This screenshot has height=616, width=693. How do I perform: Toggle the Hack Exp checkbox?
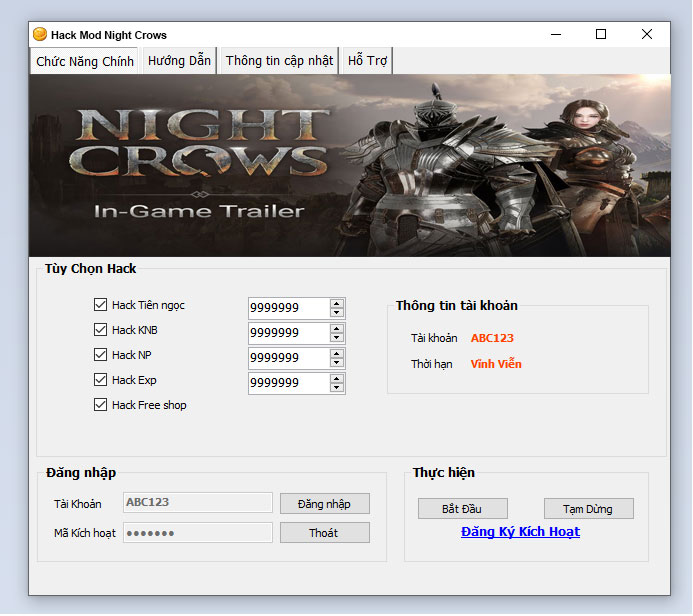(100, 380)
